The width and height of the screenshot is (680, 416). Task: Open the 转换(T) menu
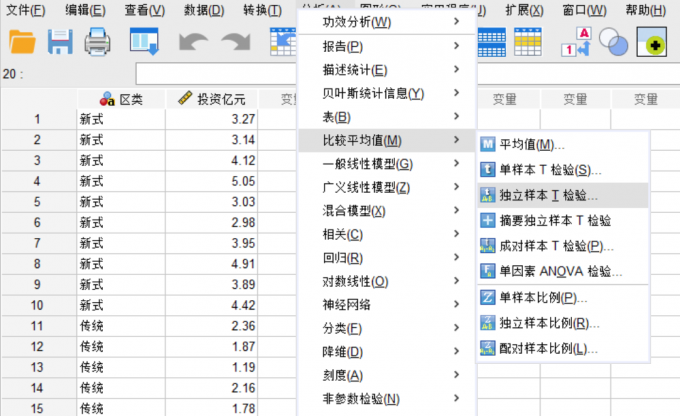pos(262,10)
